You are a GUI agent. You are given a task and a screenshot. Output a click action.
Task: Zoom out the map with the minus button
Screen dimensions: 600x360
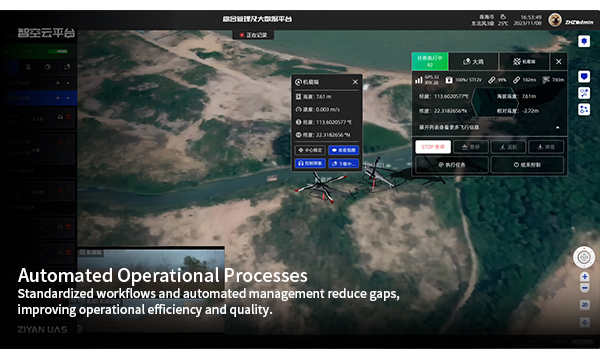click(584, 288)
